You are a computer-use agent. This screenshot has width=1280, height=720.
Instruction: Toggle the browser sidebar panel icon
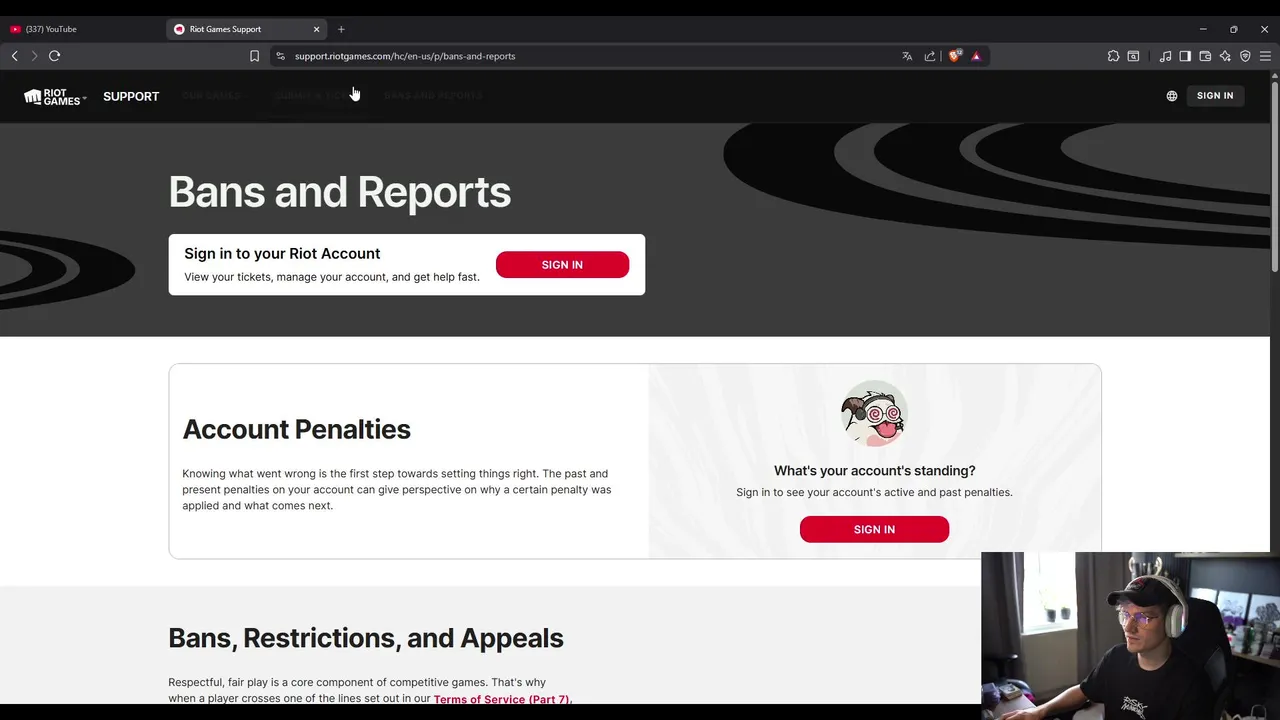(x=1185, y=56)
